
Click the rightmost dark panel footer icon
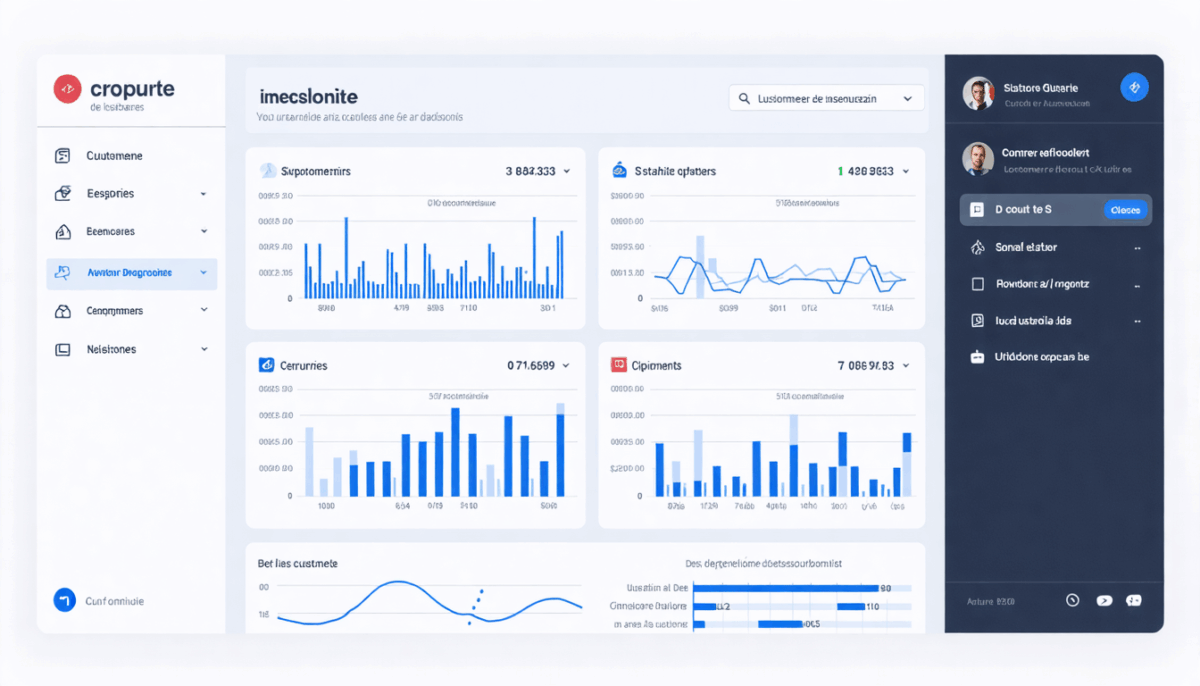point(1134,600)
